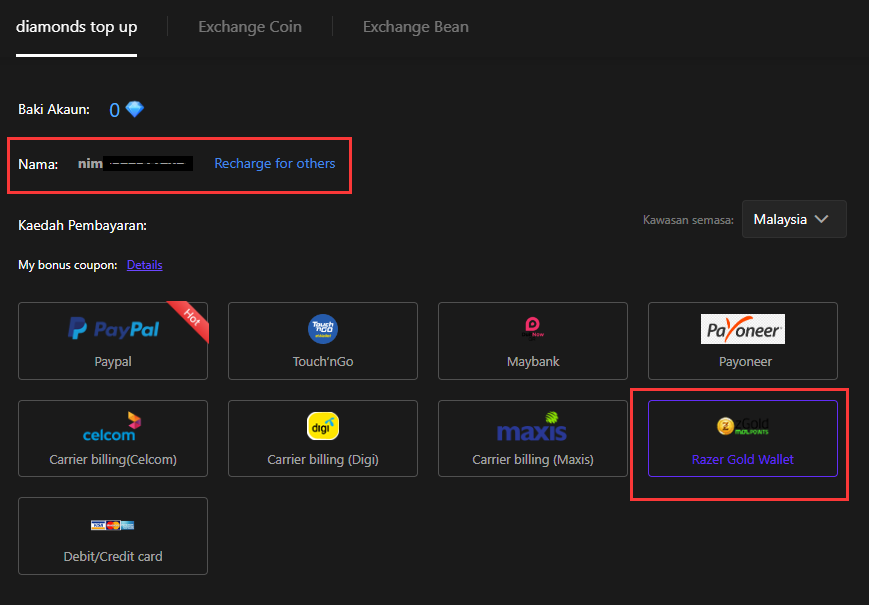Screen dimensions: 869x605
Task: Click the Visa/Mastercard card logos
Action: tap(113, 525)
